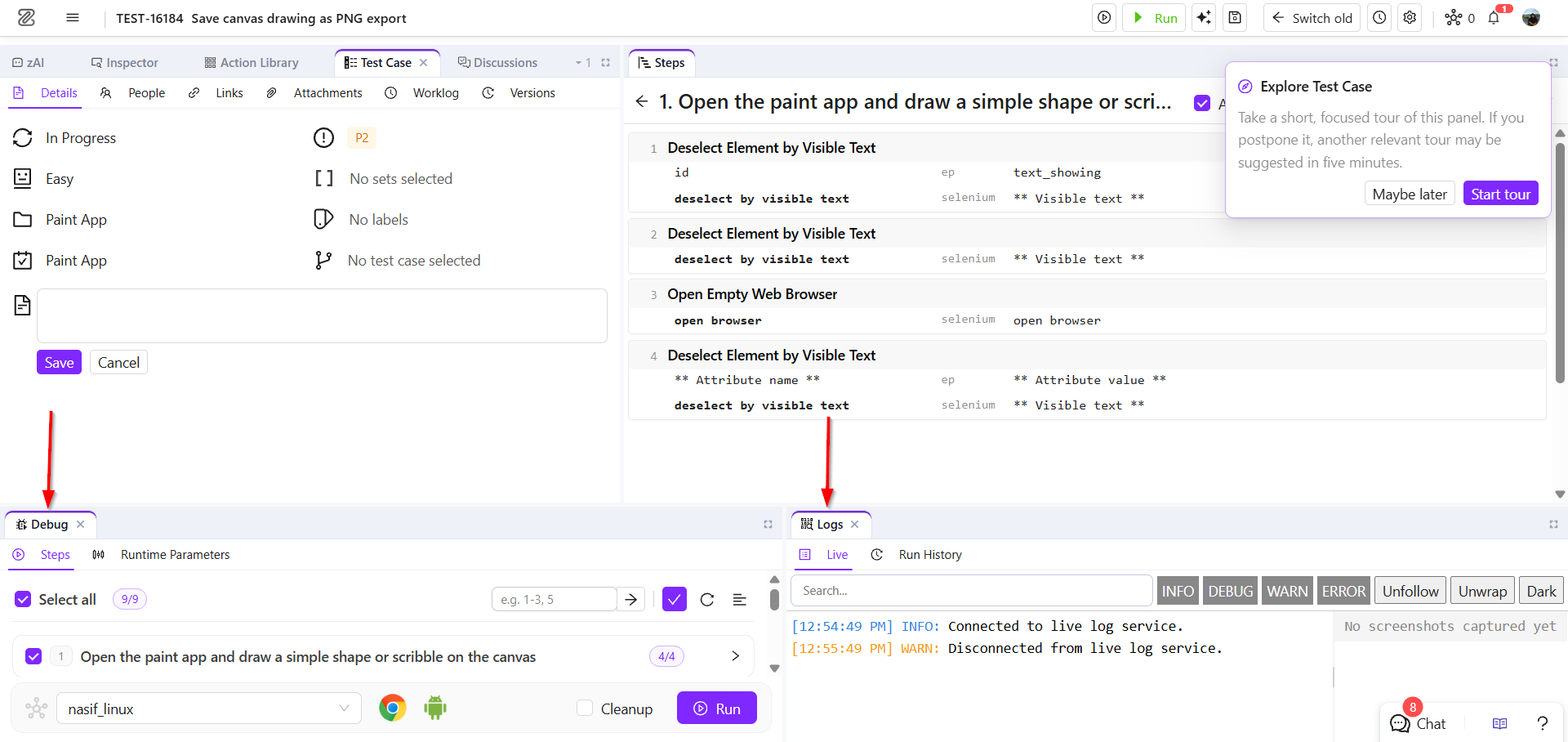The width and height of the screenshot is (1568, 742).
Task: Toggle the Select all checkbox
Action: [x=23, y=599]
